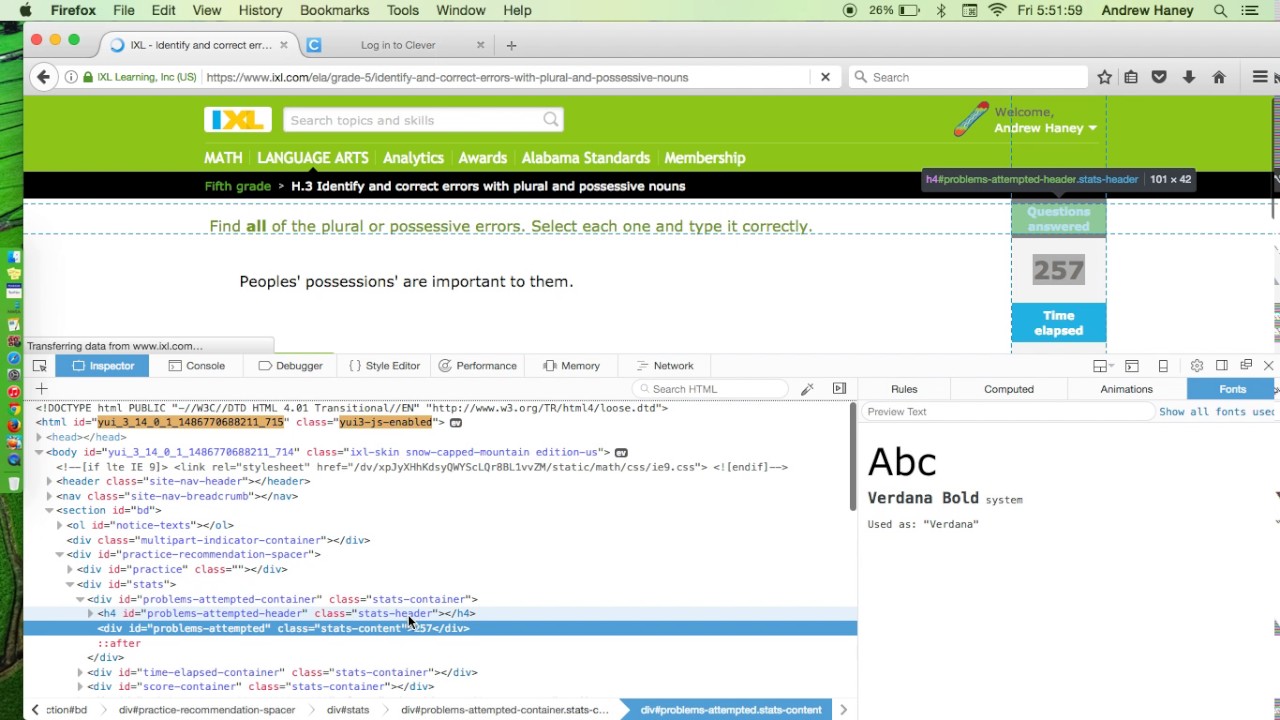The height and width of the screenshot is (720, 1280).
Task: Collapse the div stats node
Action: tap(69, 584)
